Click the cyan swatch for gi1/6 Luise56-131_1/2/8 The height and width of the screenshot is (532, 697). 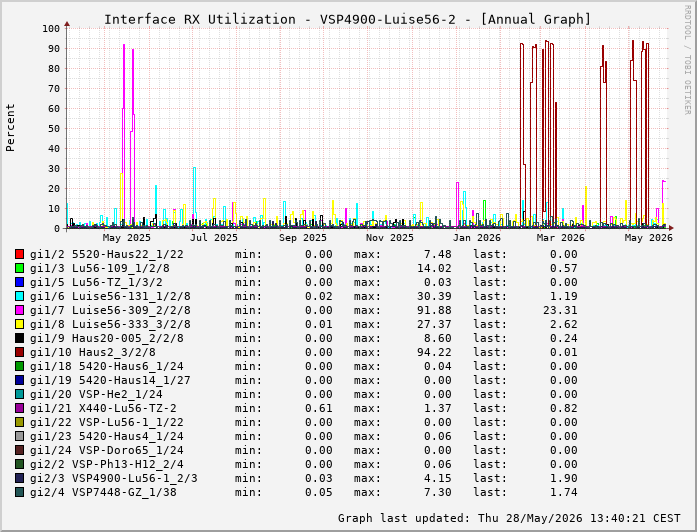(19, 296)
